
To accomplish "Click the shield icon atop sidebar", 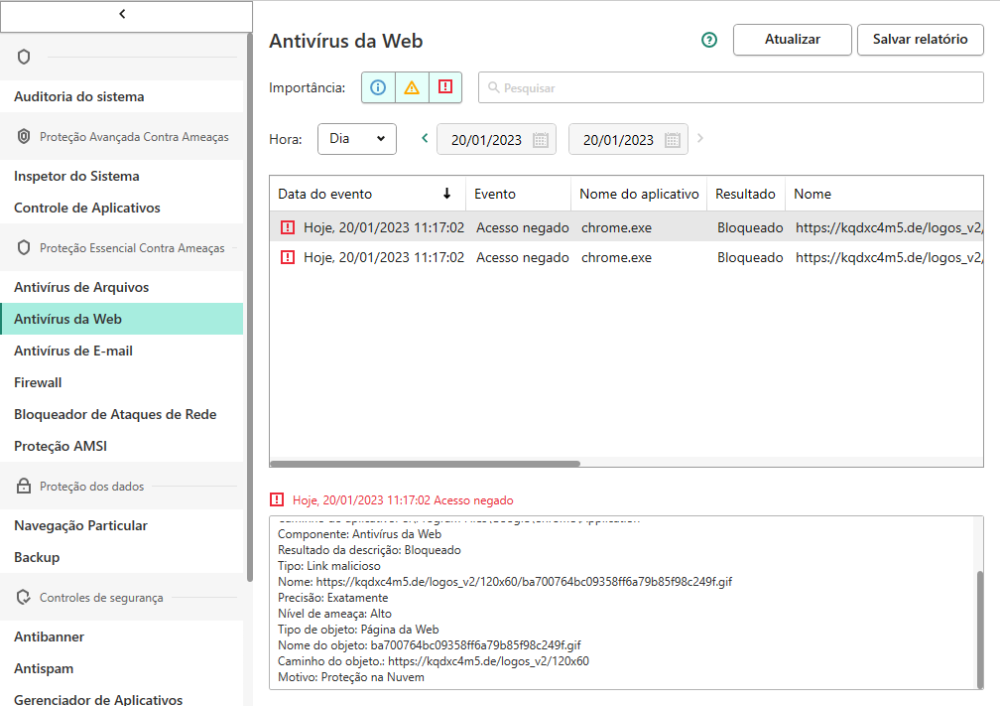I will click(x=24, y=57).
